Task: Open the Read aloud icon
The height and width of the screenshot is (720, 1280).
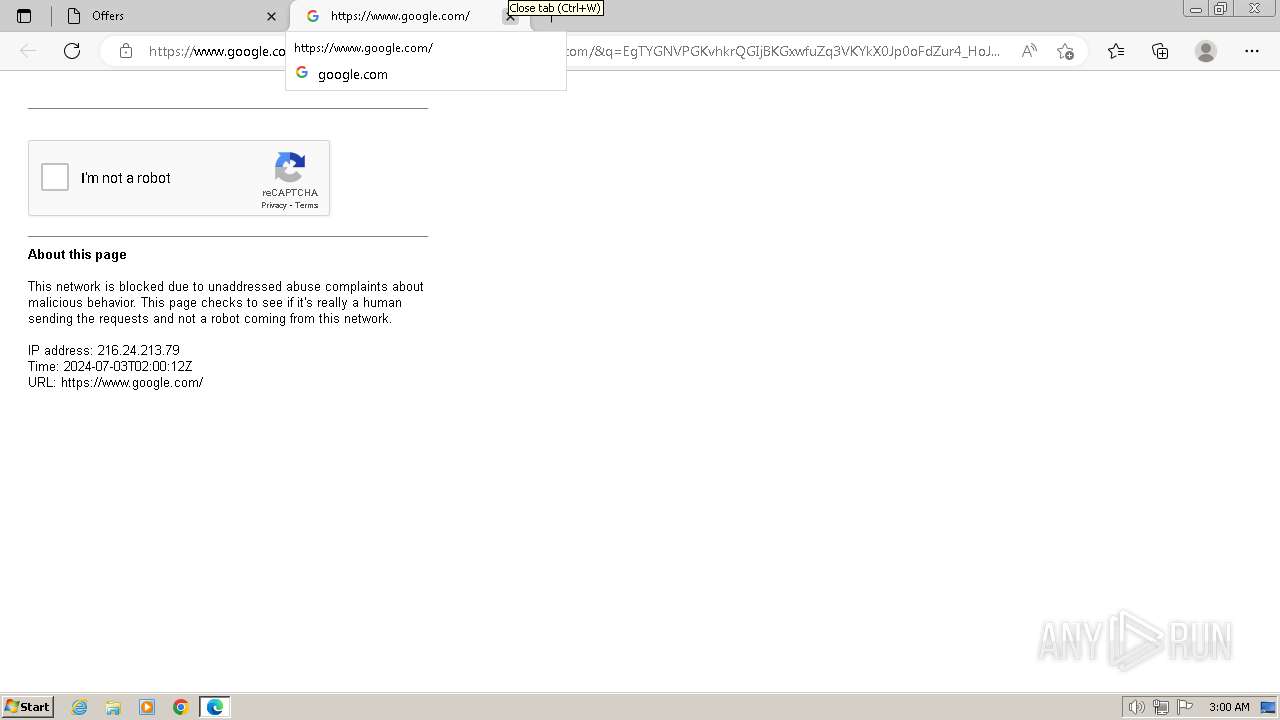Action: [1029, 51]
